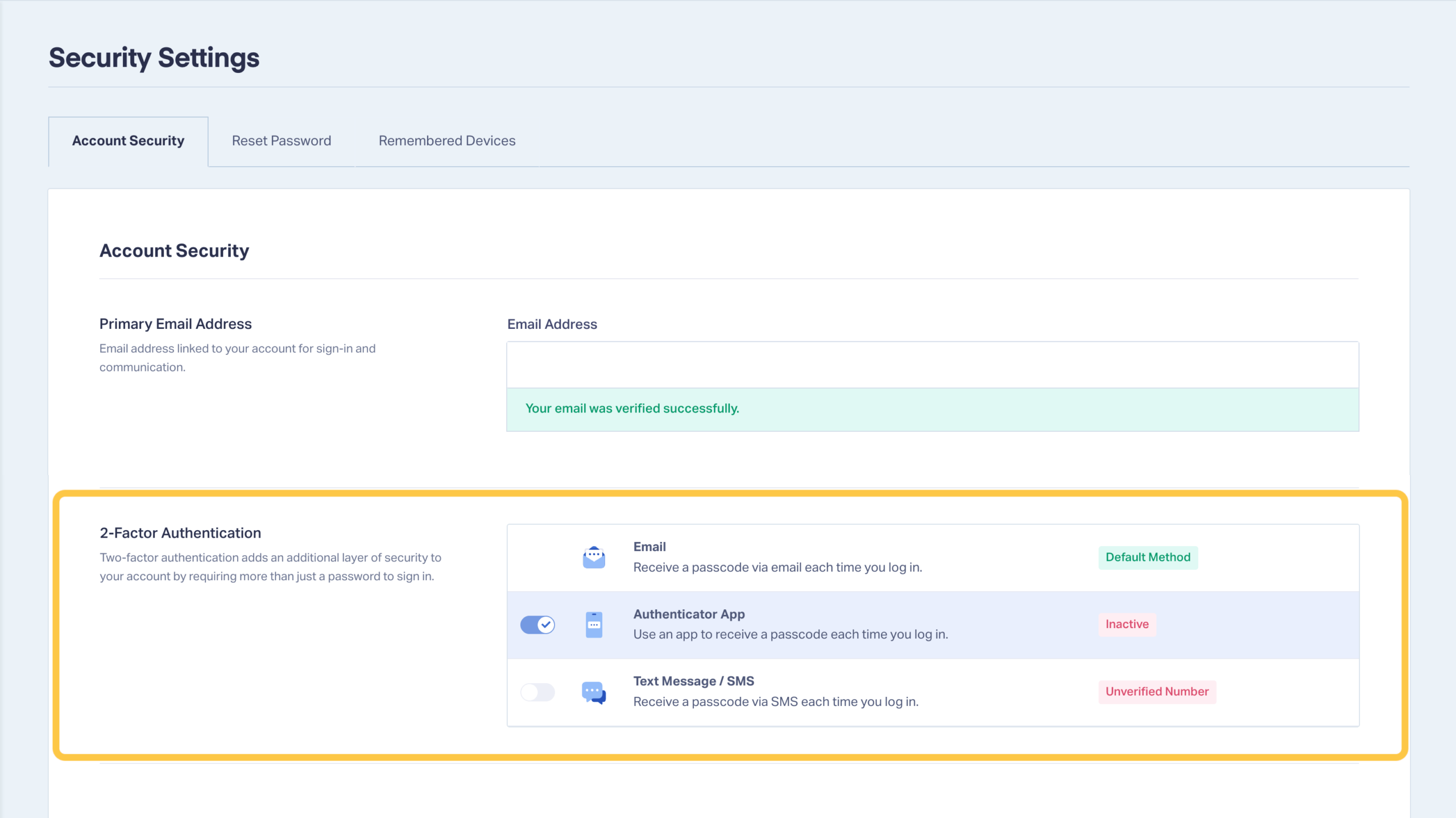This screenshot has width=1456, height=818.
Task: Click the Security Settings page heading
Action: click(154, 57)
